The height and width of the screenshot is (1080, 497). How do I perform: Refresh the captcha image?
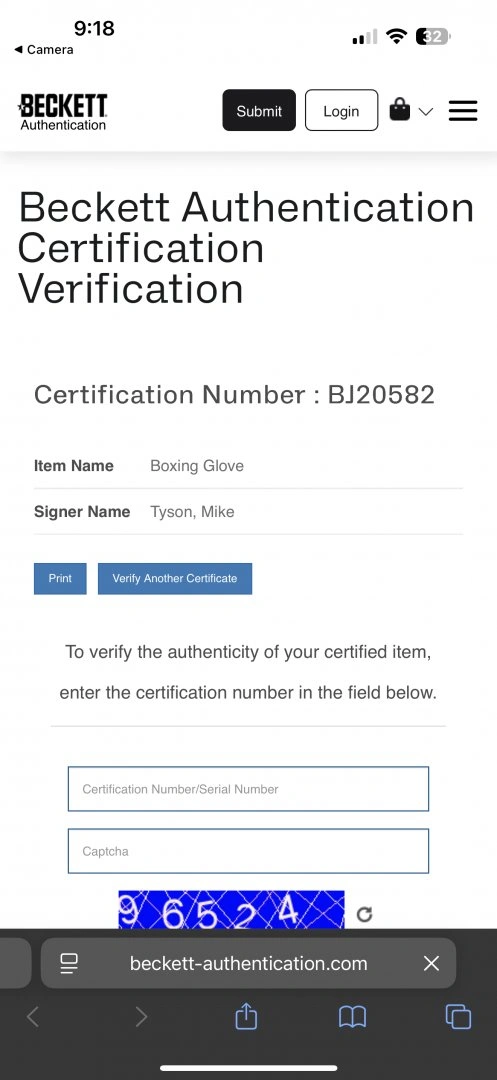(x=364, y=914)
